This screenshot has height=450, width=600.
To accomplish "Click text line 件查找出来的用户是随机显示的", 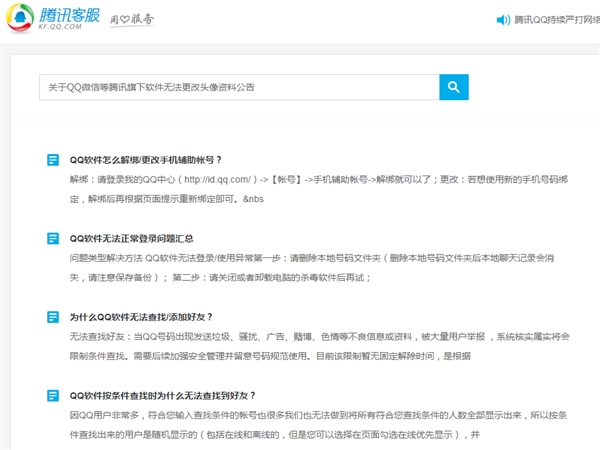I will click(x=274, y=435).
